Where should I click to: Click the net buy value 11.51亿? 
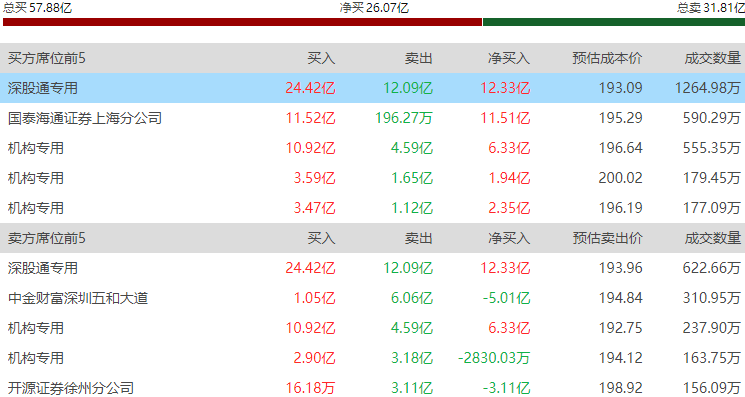coord(505,118)
